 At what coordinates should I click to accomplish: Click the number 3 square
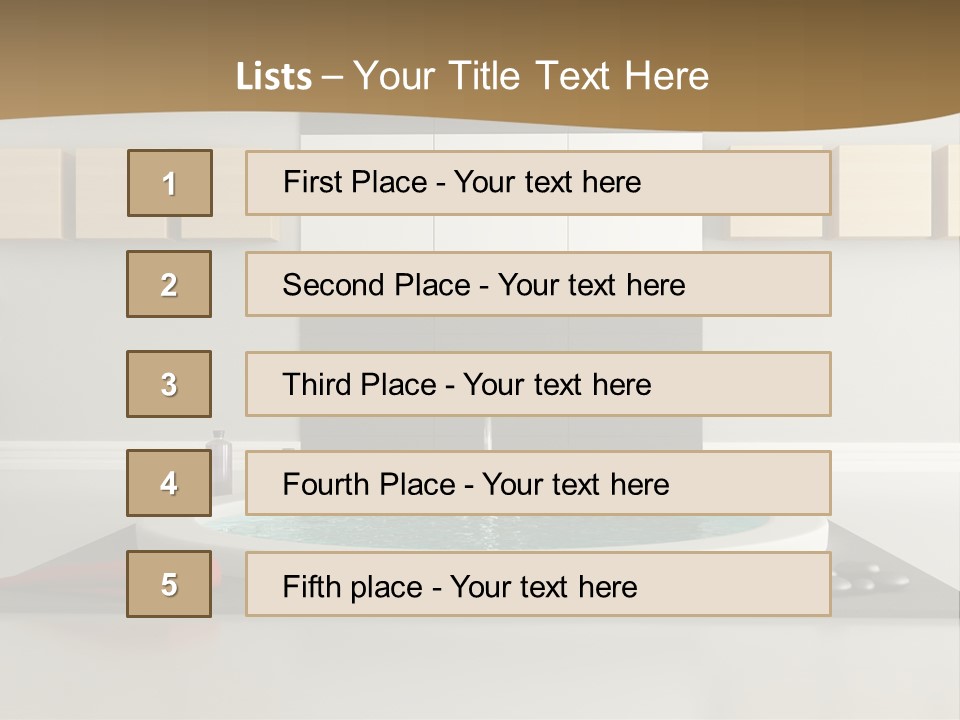(x=169, y=384)
